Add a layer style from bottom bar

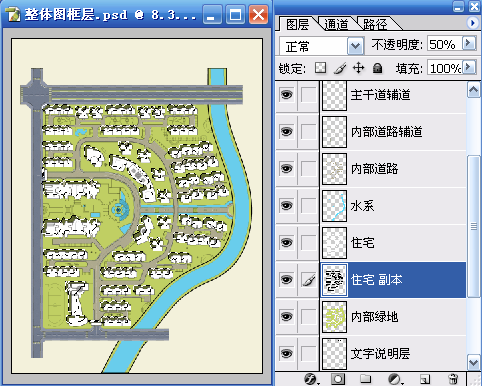tap(310, 379)
